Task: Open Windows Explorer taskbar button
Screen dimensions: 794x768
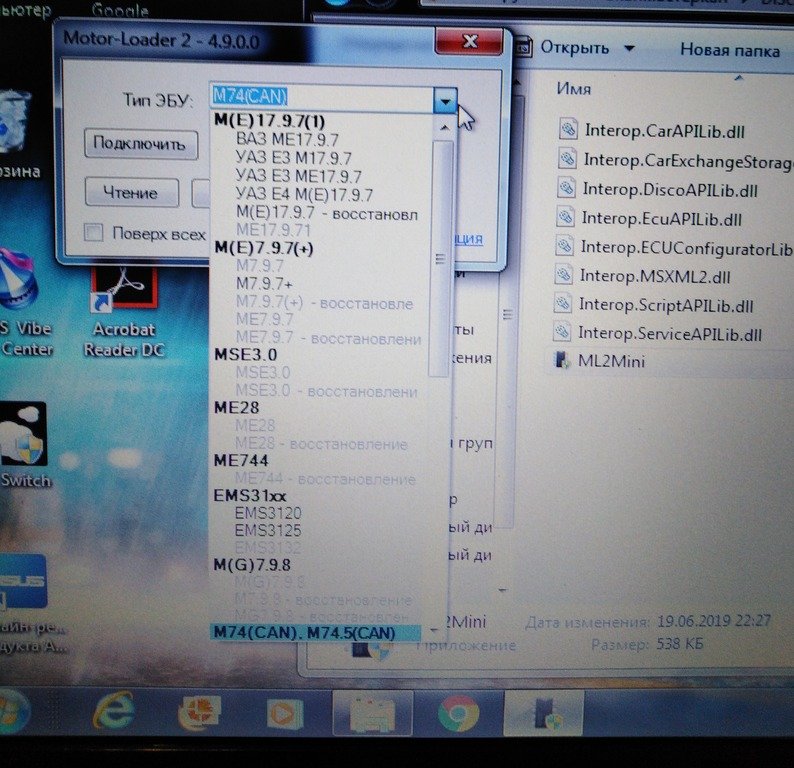Action: pos(373,714)
